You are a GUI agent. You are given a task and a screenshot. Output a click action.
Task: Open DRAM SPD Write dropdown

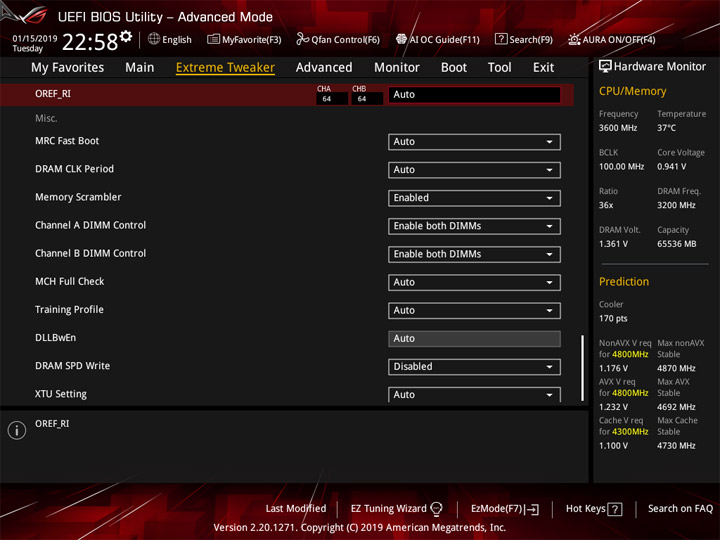click(x=474, y=366)
